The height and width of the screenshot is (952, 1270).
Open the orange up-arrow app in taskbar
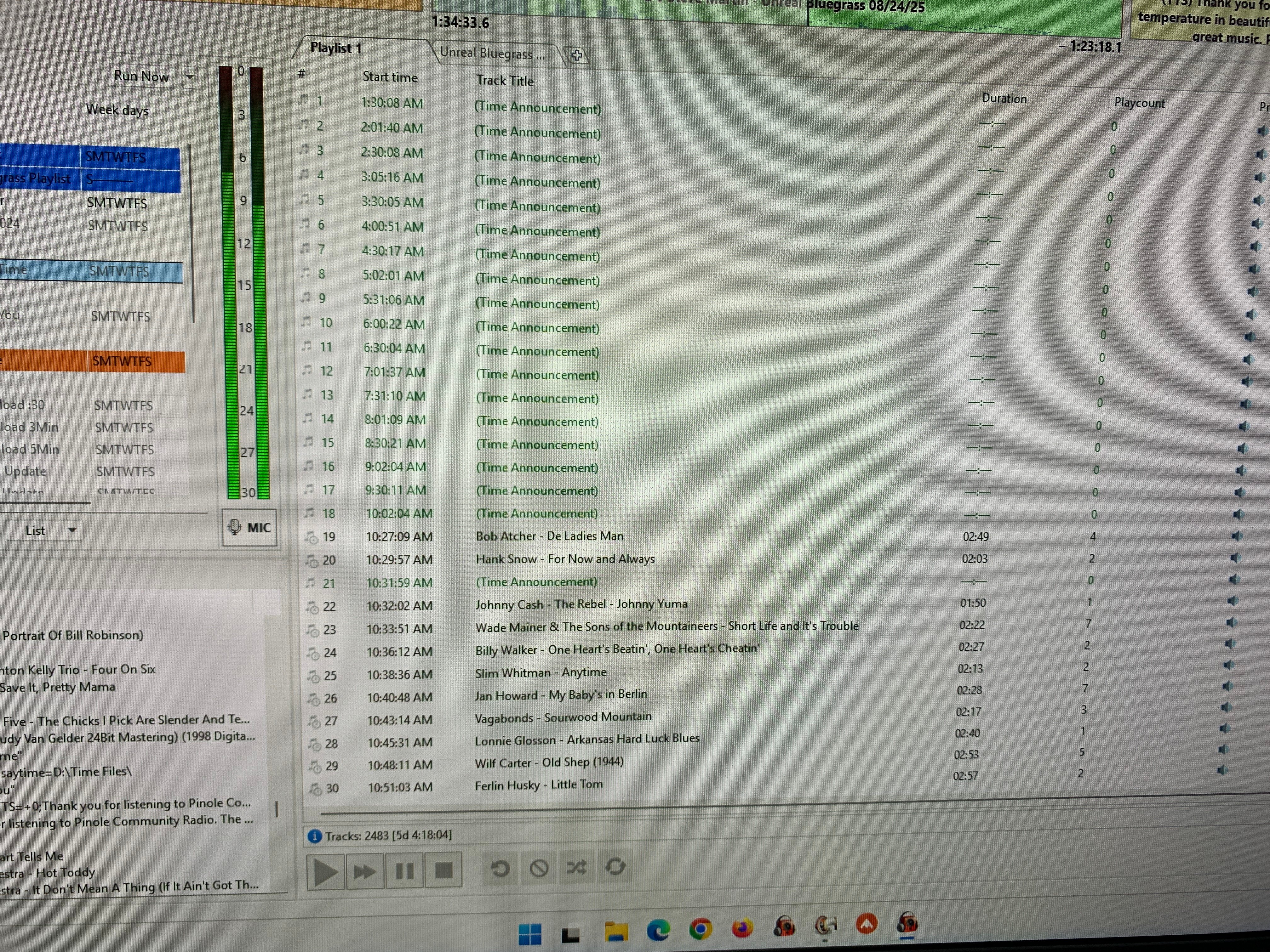pyautogui.click(x=867, y=923)
